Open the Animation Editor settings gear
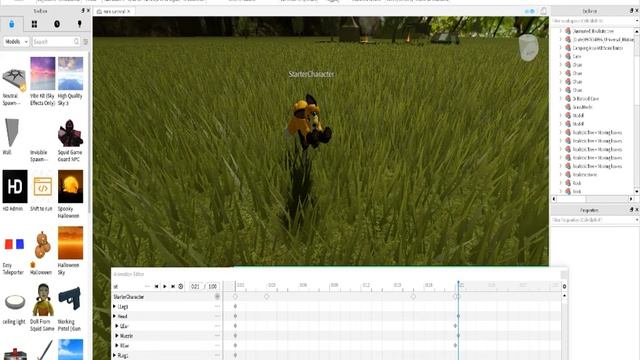Viewport: 640px width, 360px height. [x=564, y=287]
